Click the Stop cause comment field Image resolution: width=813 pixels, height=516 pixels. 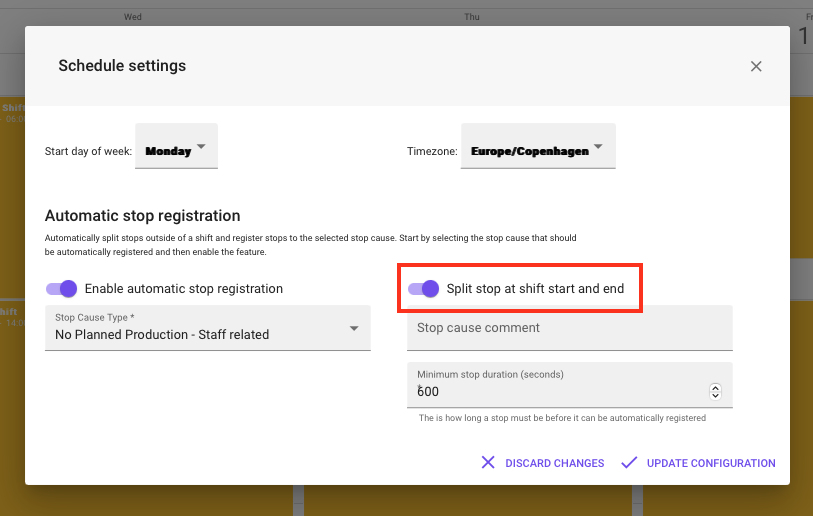pyautogui.click(x=570, y=328)
